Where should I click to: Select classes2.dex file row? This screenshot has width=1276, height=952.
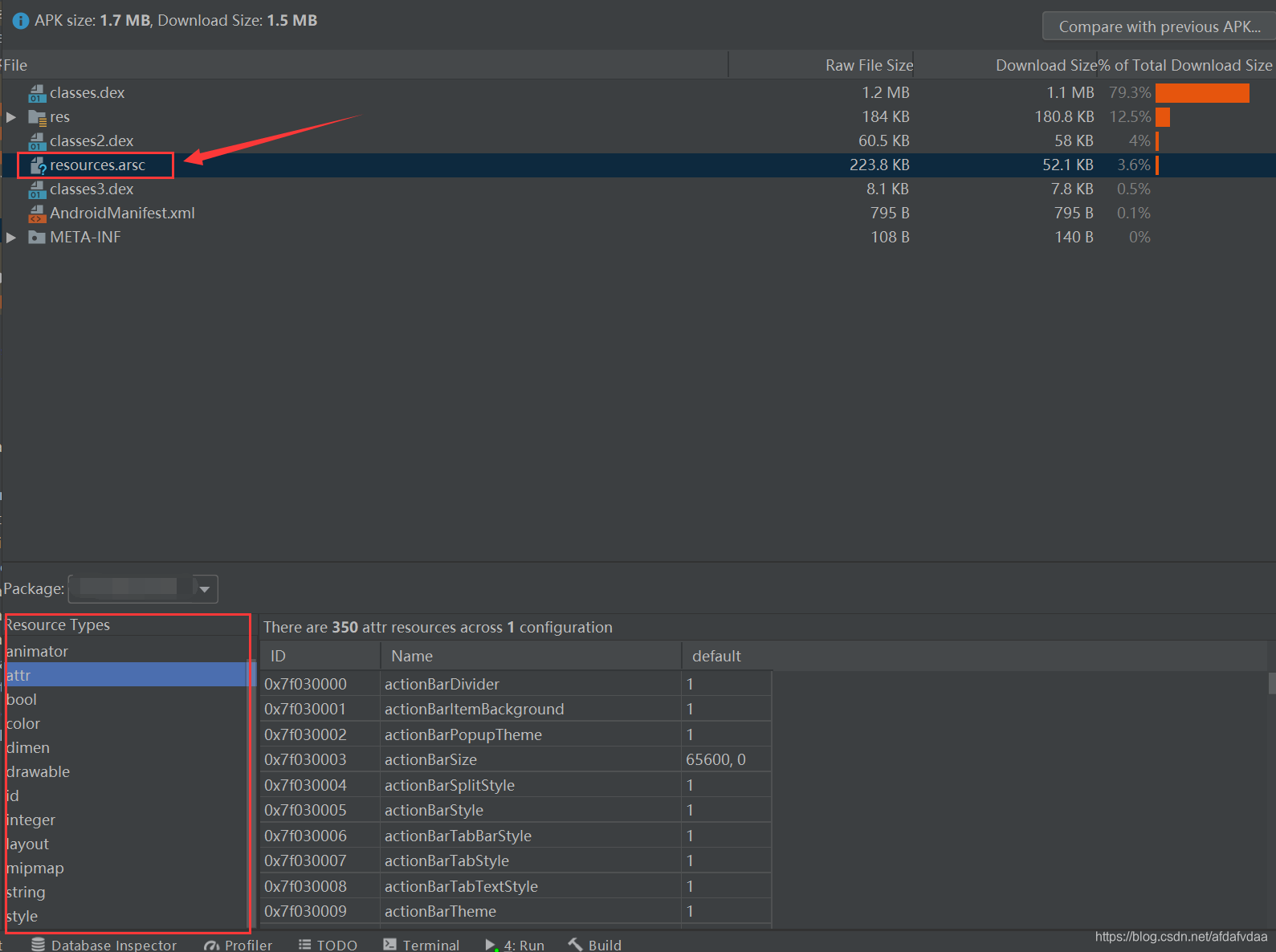coord(638,141)
